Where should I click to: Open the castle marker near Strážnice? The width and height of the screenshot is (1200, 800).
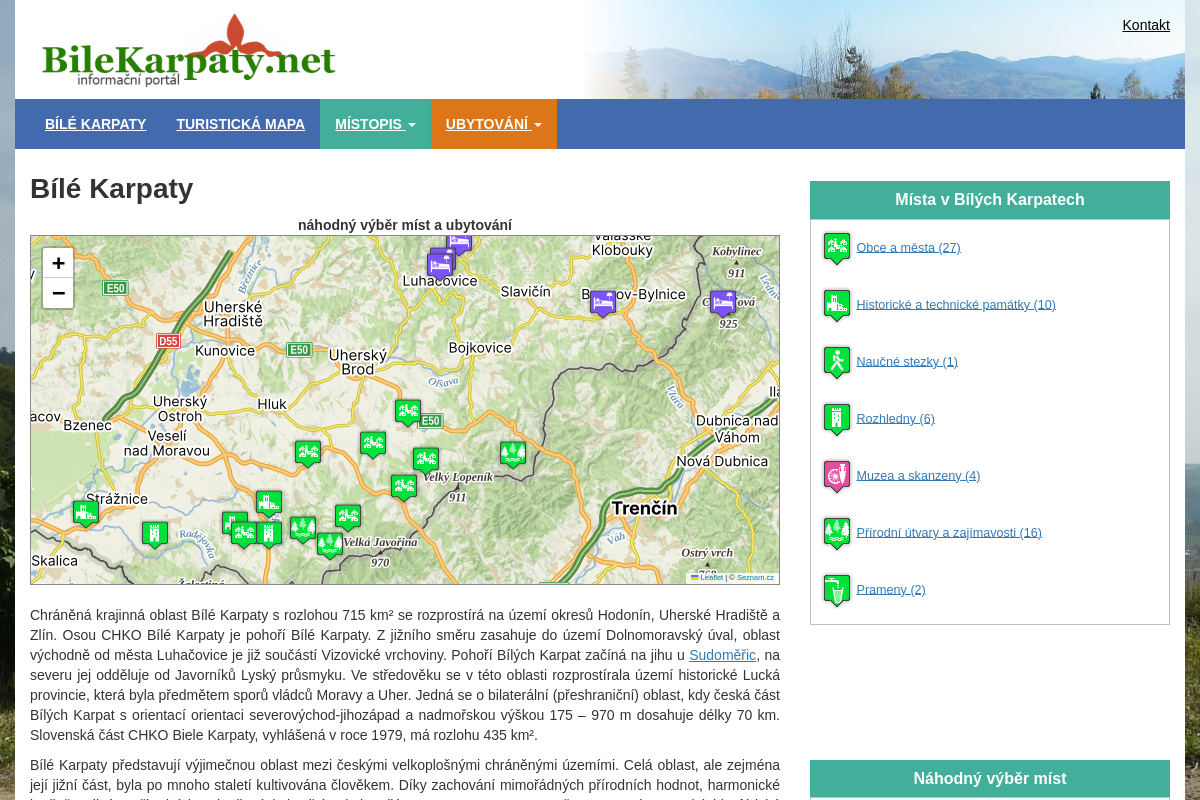coord(85,512)
